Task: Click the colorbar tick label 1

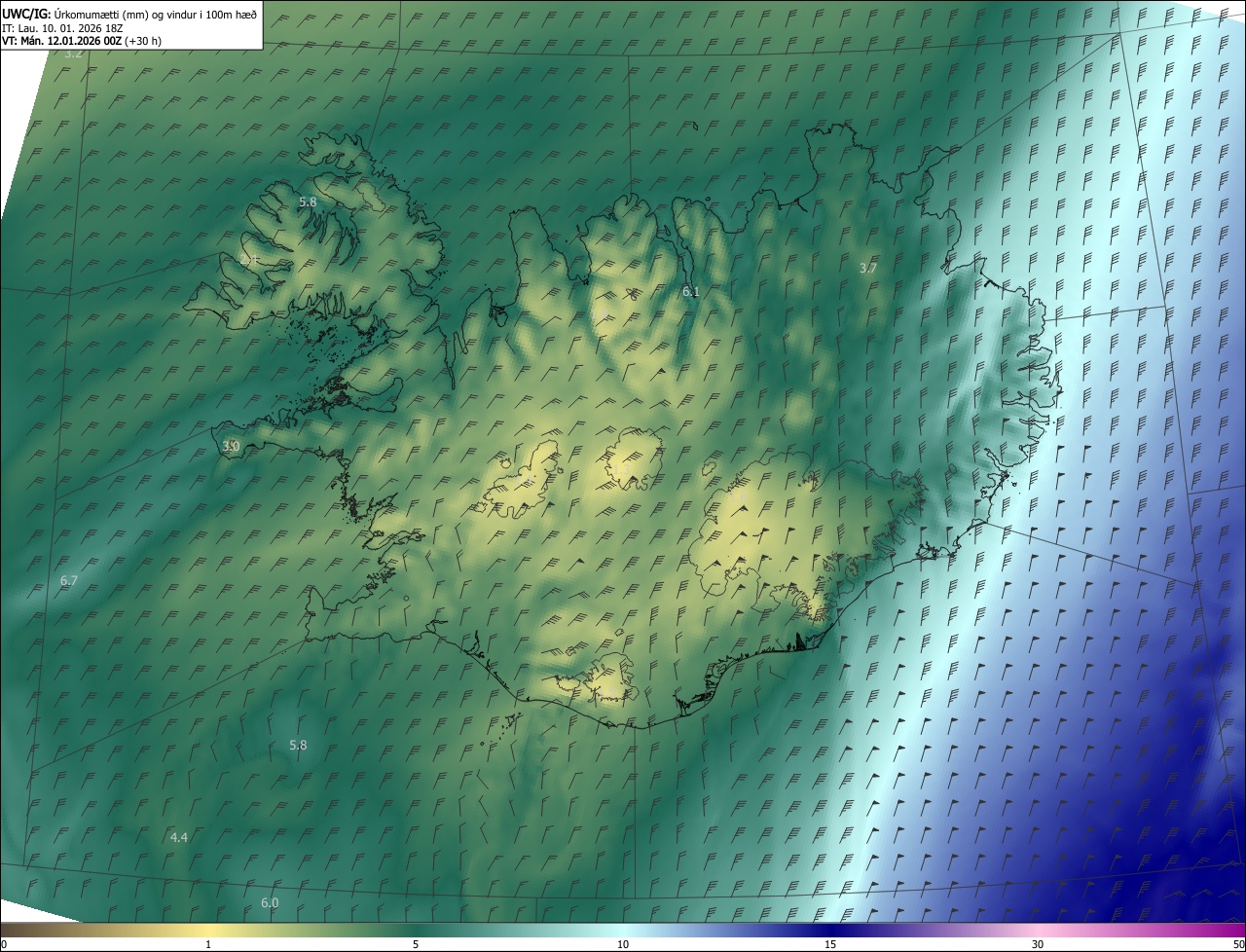Action: 208,944
